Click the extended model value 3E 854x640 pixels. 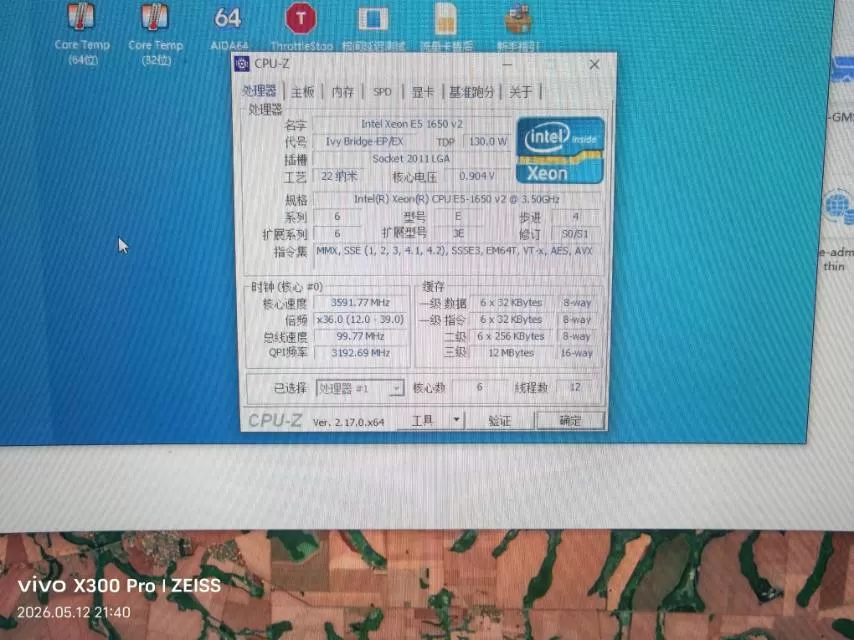click(459, 233)
